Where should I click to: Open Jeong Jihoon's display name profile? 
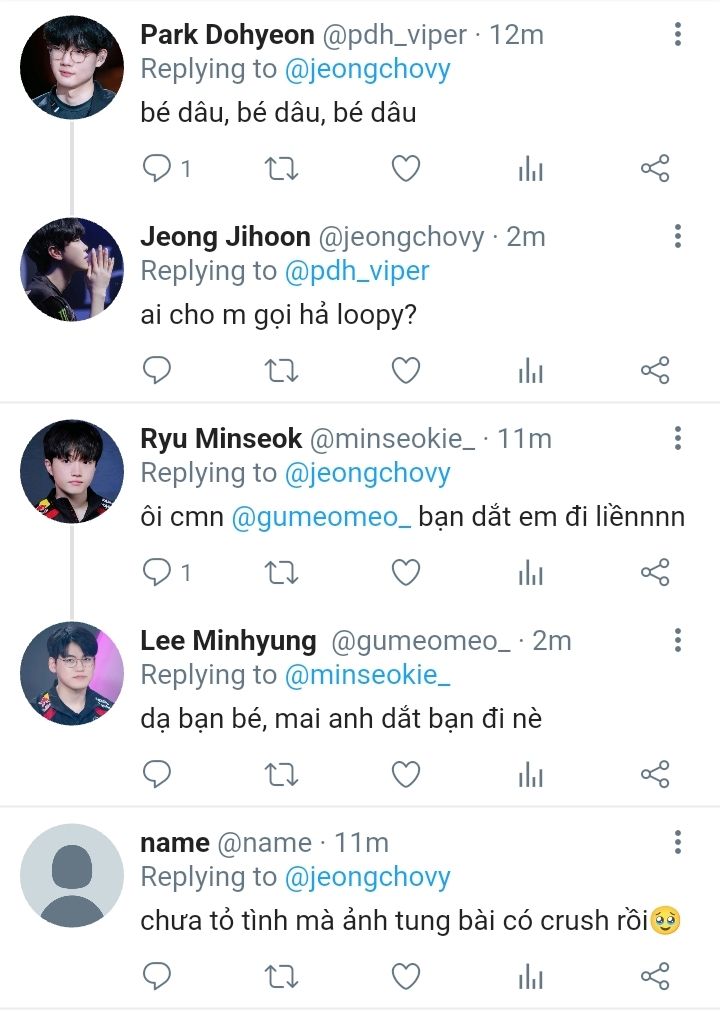click(x=225, y=237)
